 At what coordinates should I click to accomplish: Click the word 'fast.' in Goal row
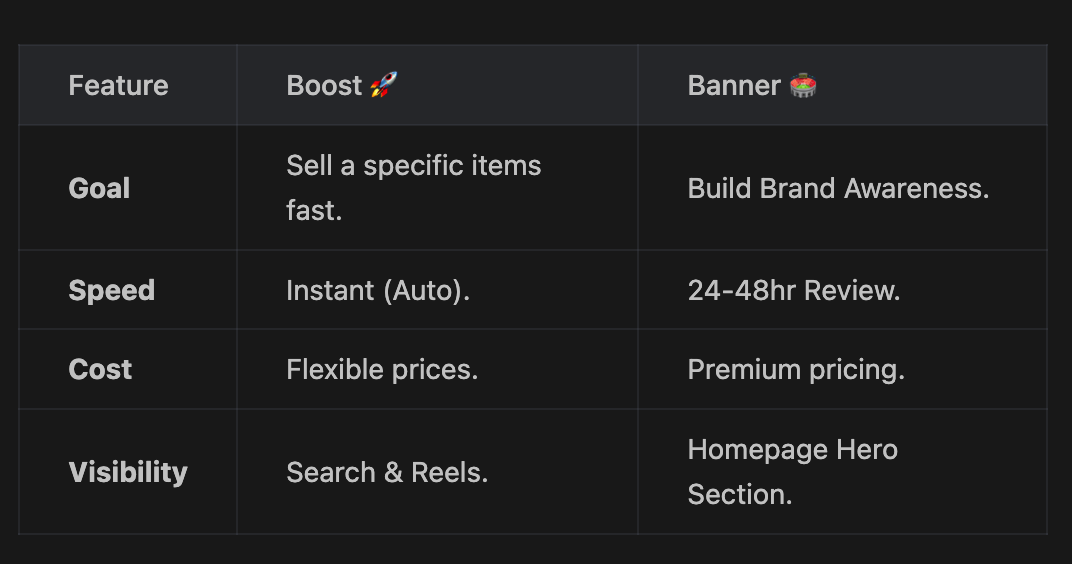[314, 211]
